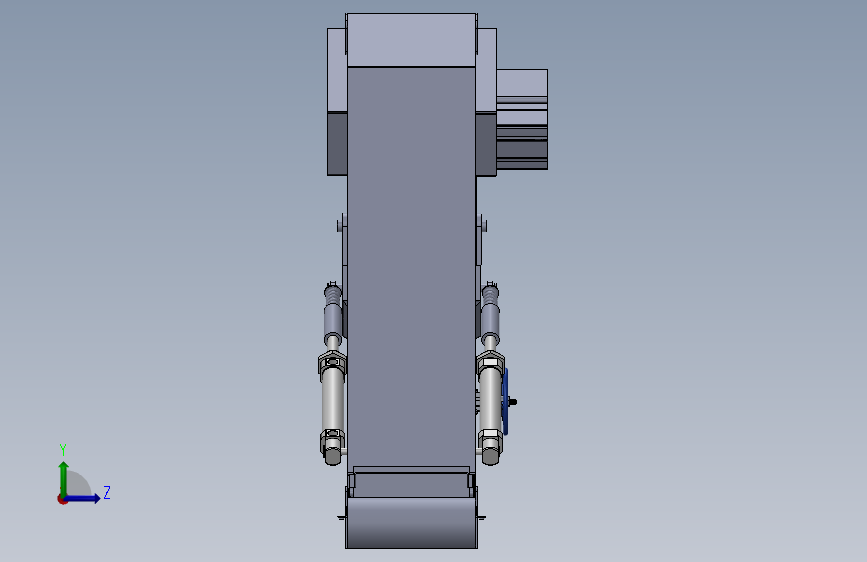The image size is (867, 562).
Task: Select the right pneumatic cylinder
Action: (490, 402)
